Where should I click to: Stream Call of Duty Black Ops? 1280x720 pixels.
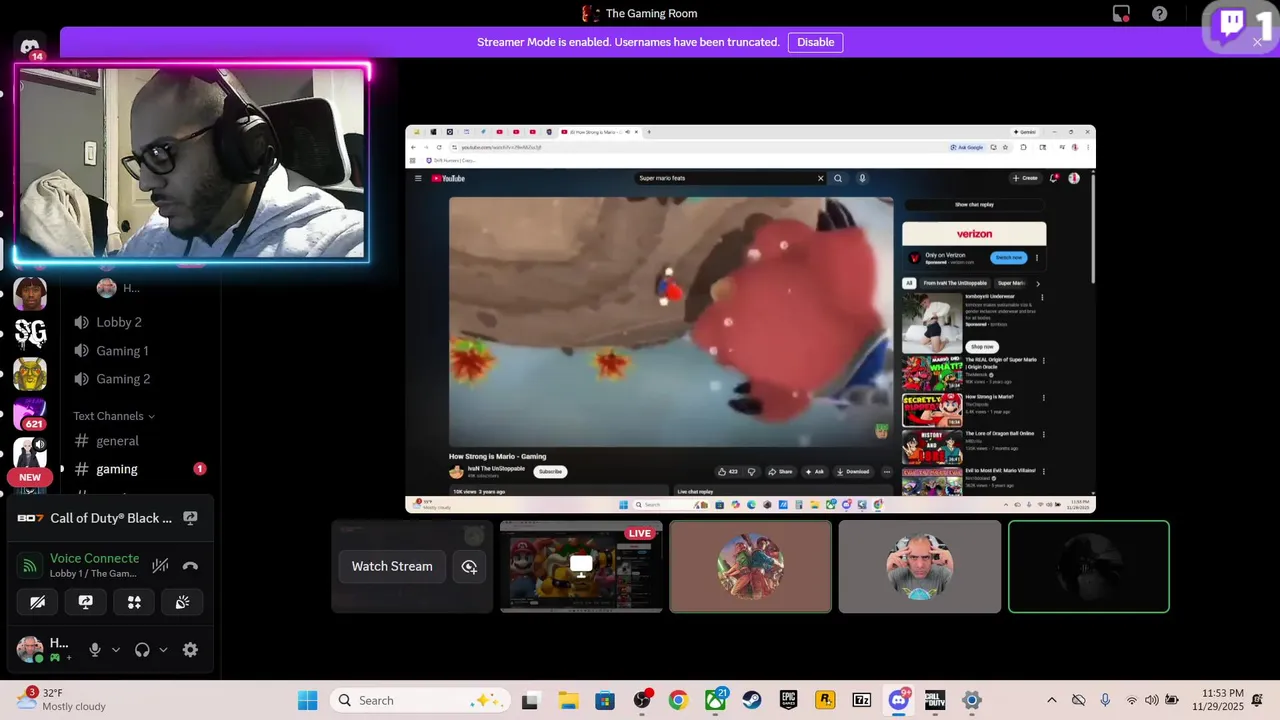190,518
